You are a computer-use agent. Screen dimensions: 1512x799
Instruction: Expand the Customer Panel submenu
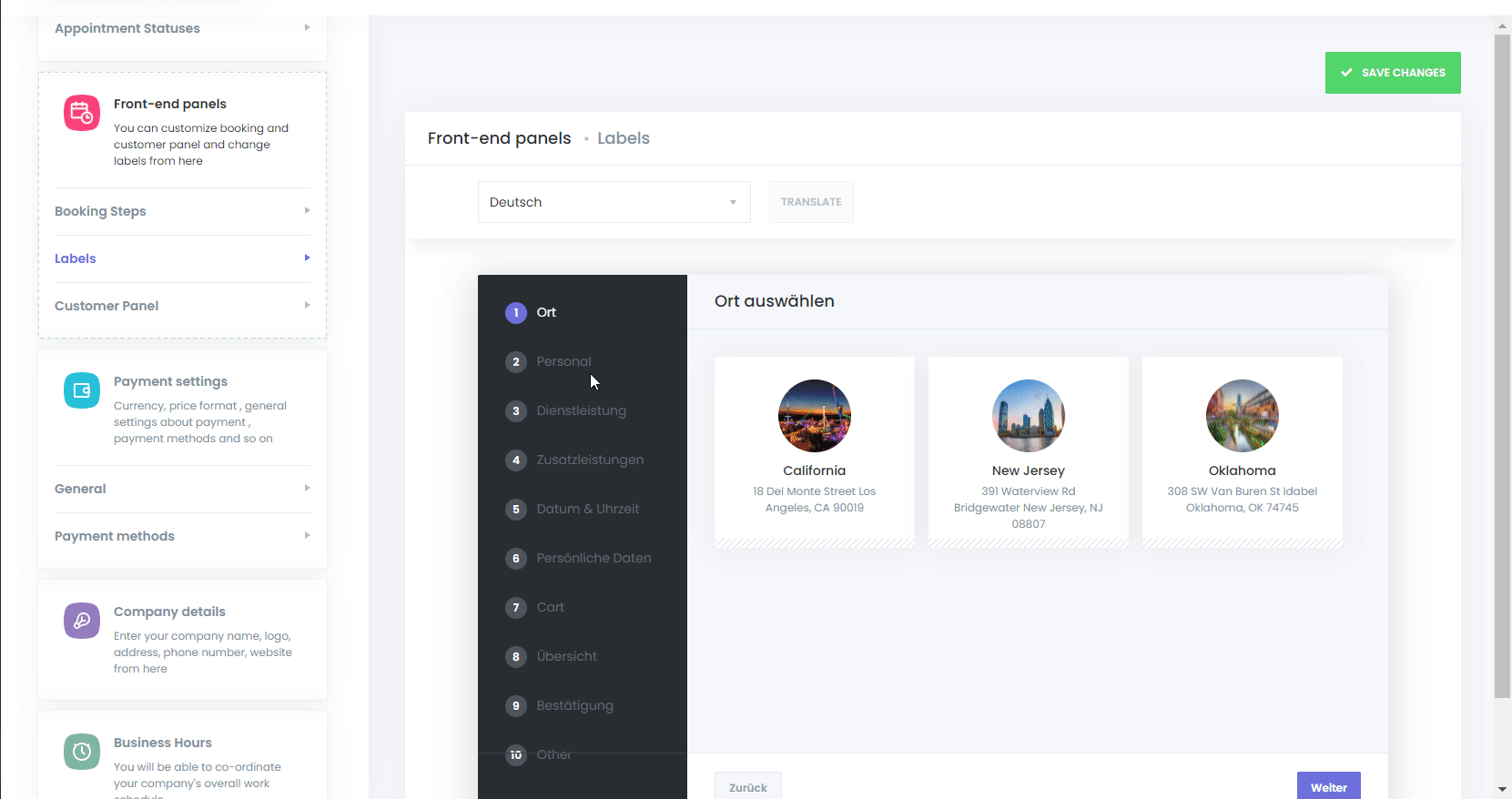click(x=182, y=306)
